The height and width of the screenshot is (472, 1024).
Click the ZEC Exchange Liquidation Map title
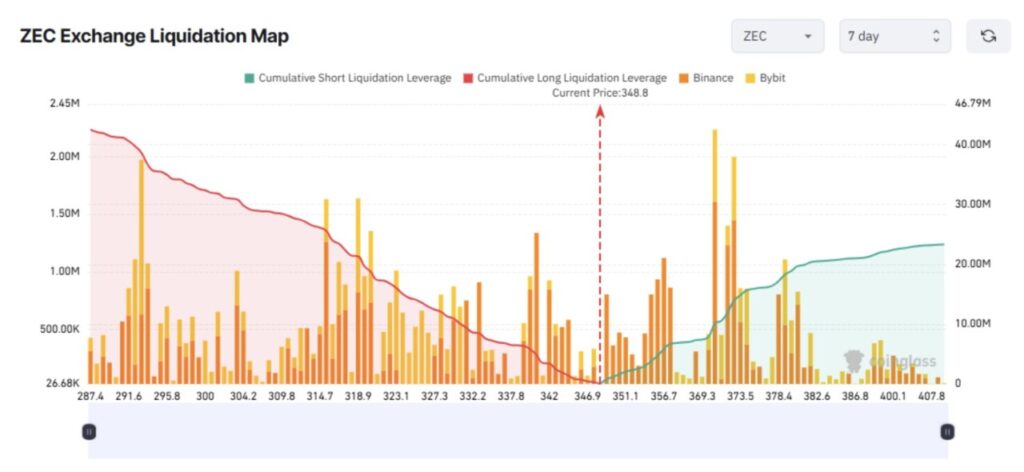click(154, 37)
